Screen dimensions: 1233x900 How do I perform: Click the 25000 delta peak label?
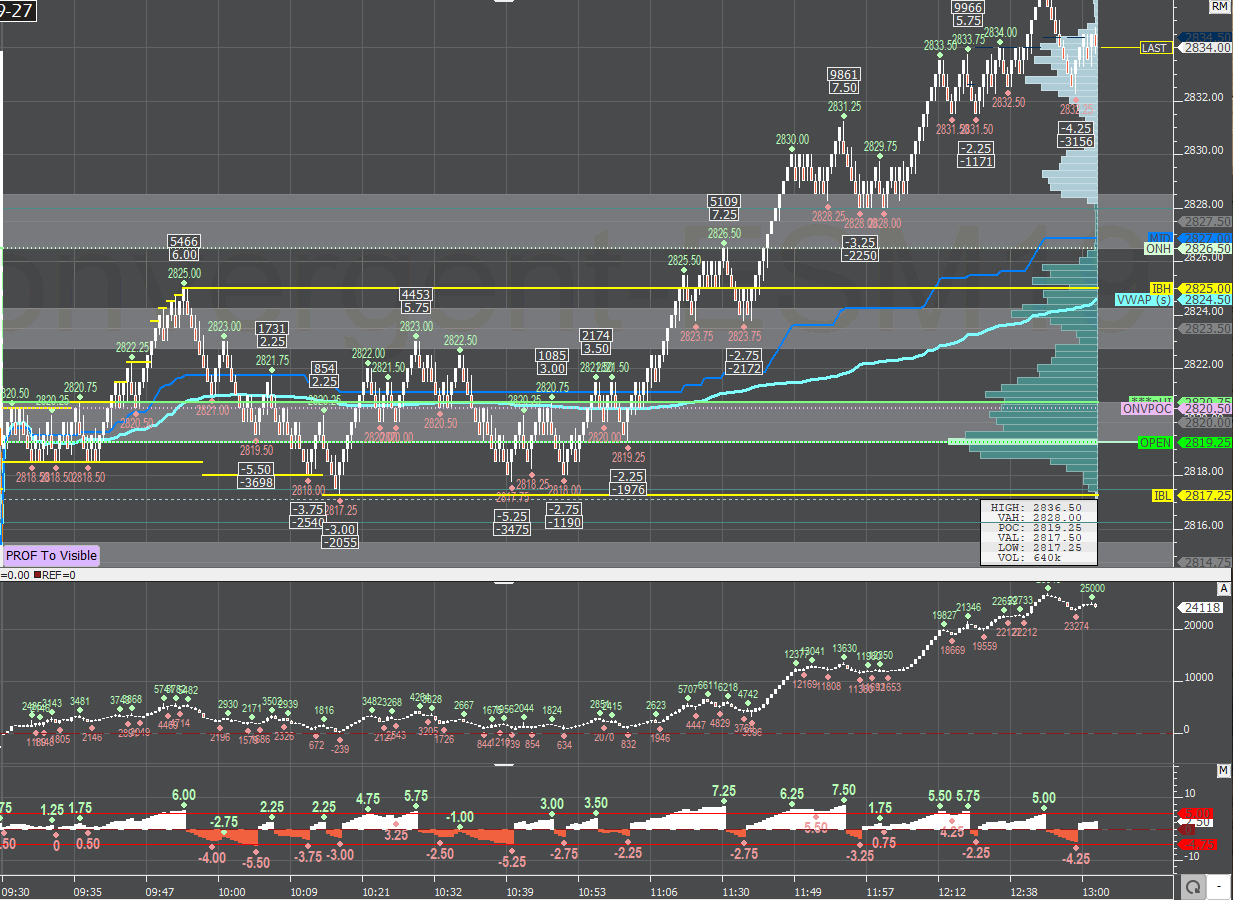point(1092,589)
